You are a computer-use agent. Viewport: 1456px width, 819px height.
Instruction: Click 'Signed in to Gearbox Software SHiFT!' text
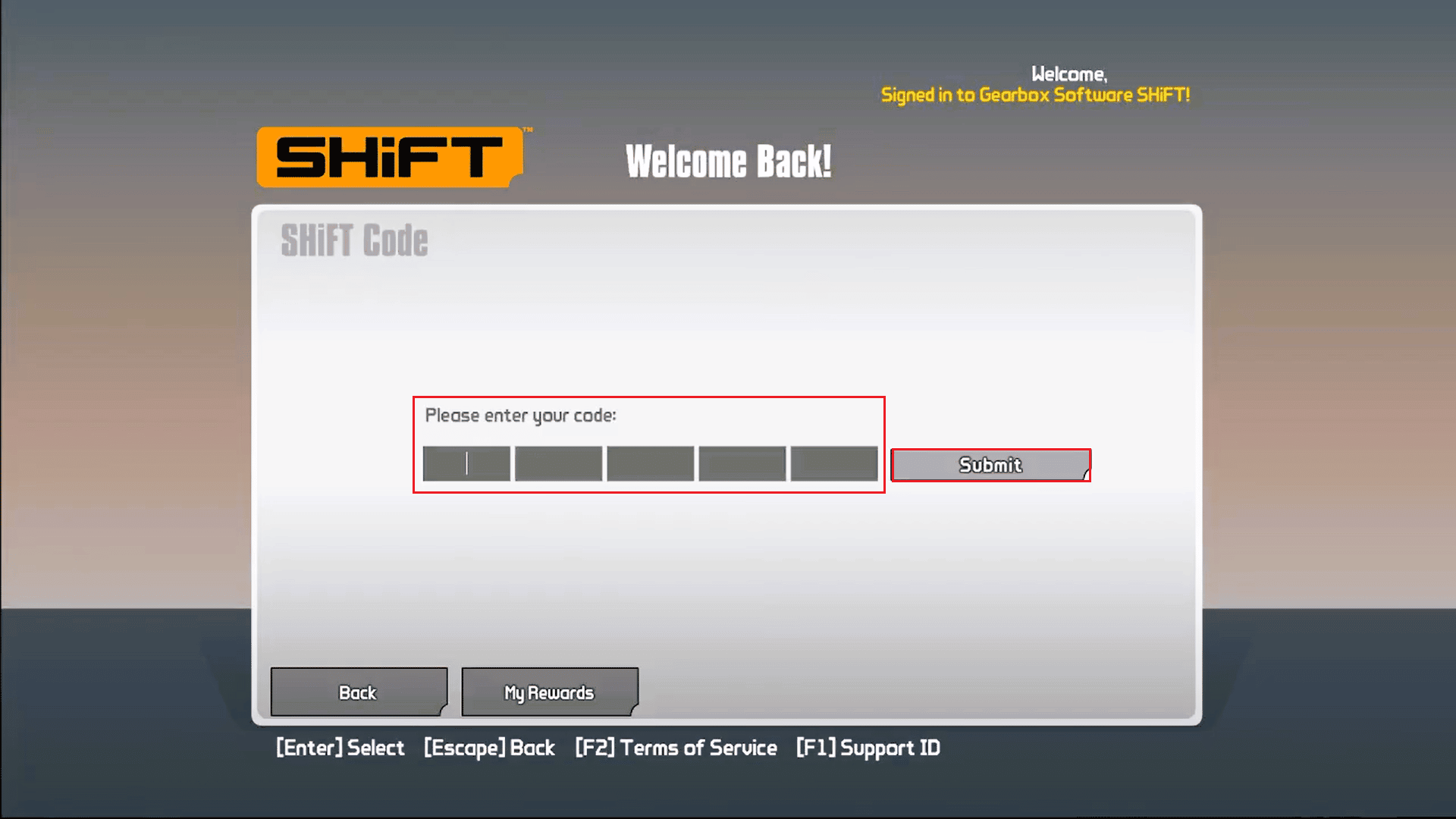coord(1035,95)
